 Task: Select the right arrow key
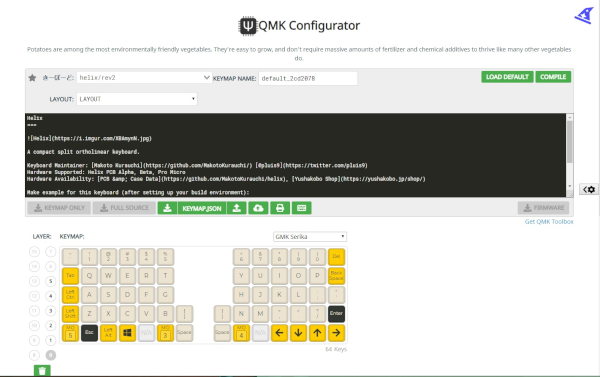tap(336, 333)
